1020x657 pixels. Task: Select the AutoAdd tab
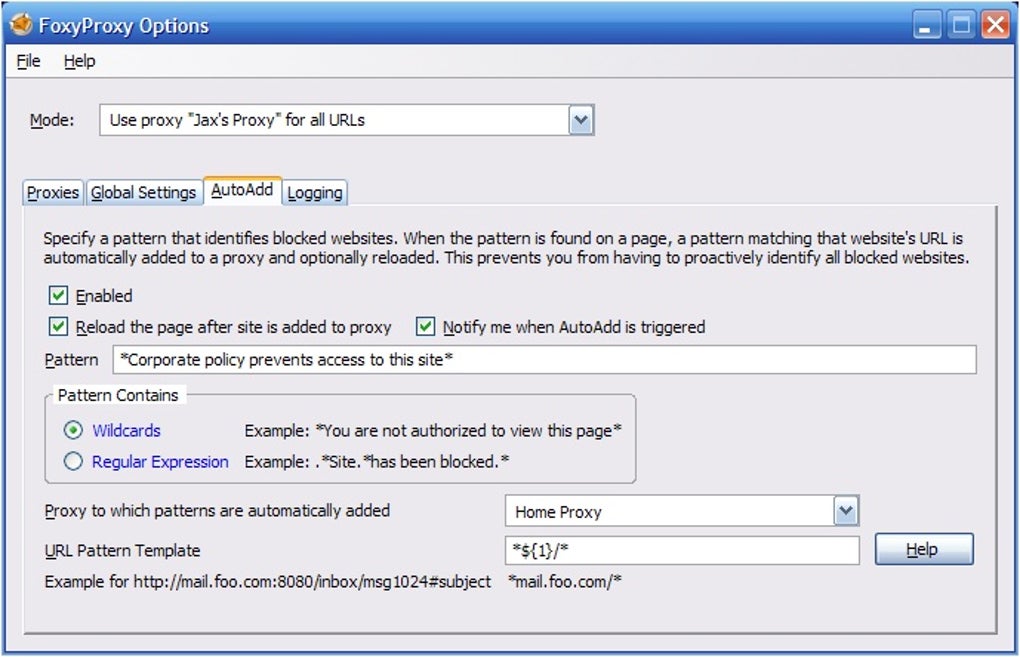coord(242,190)
